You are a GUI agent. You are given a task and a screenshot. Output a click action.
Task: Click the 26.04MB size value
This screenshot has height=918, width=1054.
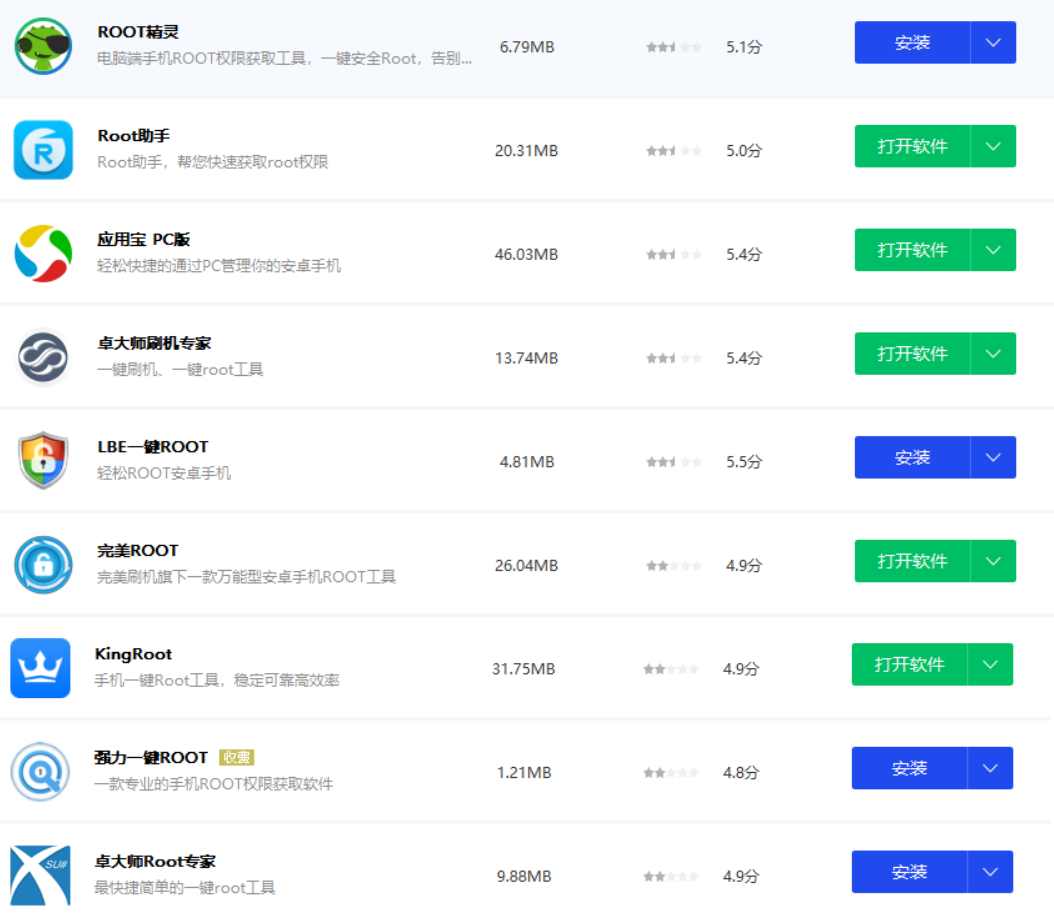[x=526, y=565]
